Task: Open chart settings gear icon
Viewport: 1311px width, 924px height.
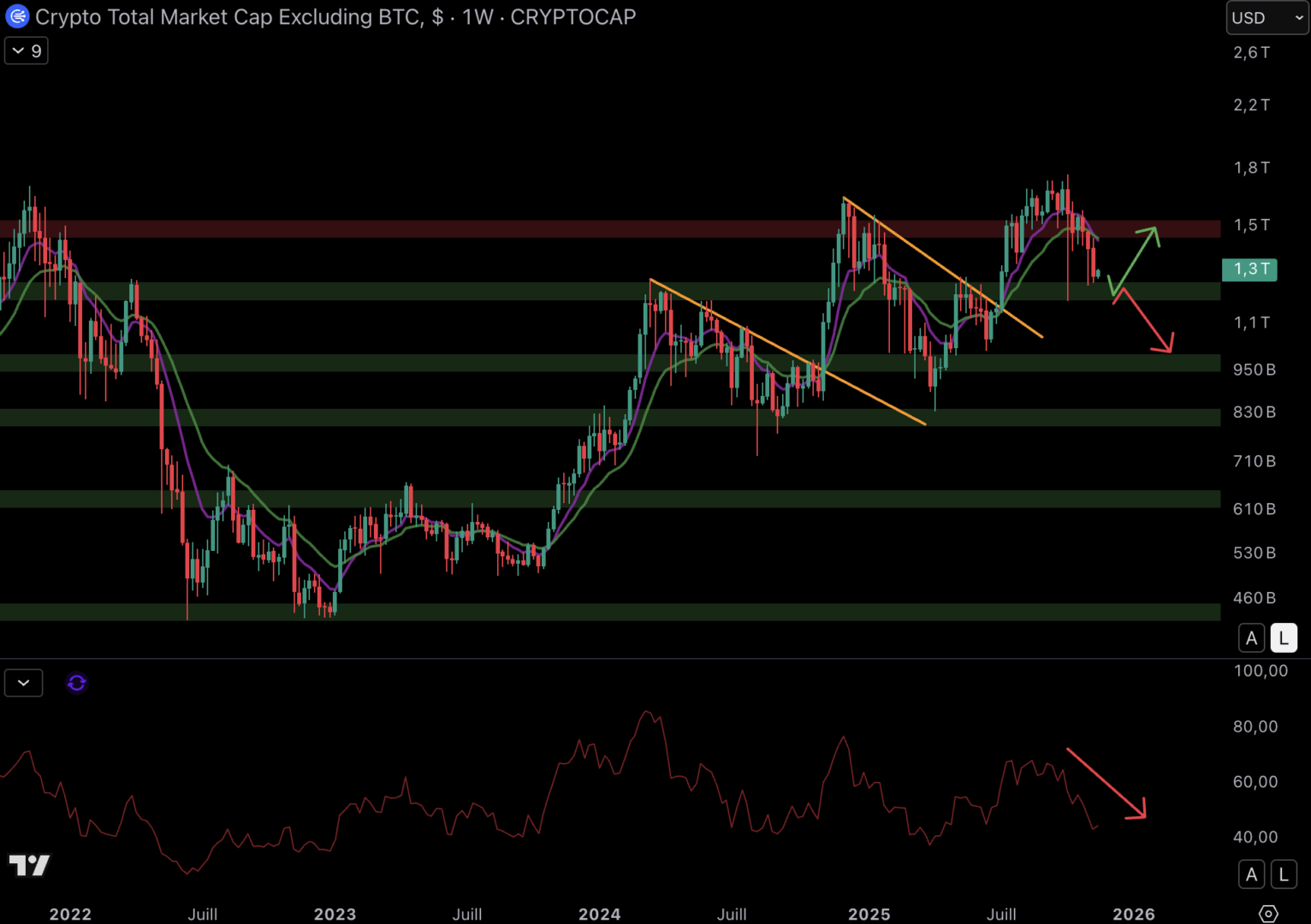Action: (x=1268, y=914)
